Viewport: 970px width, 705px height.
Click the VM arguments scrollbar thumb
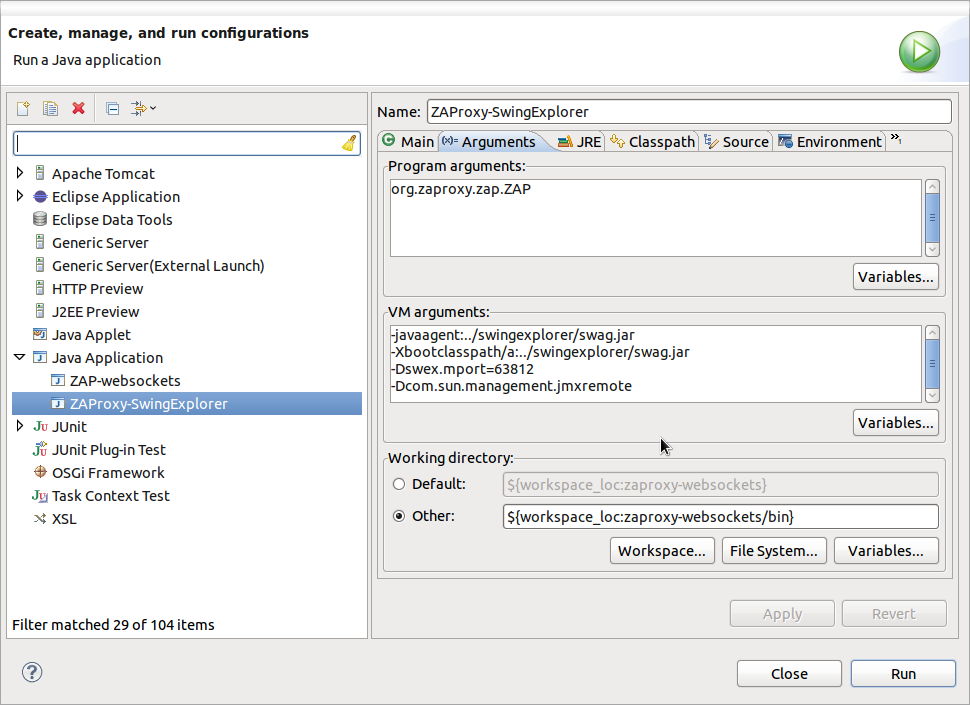932,364
